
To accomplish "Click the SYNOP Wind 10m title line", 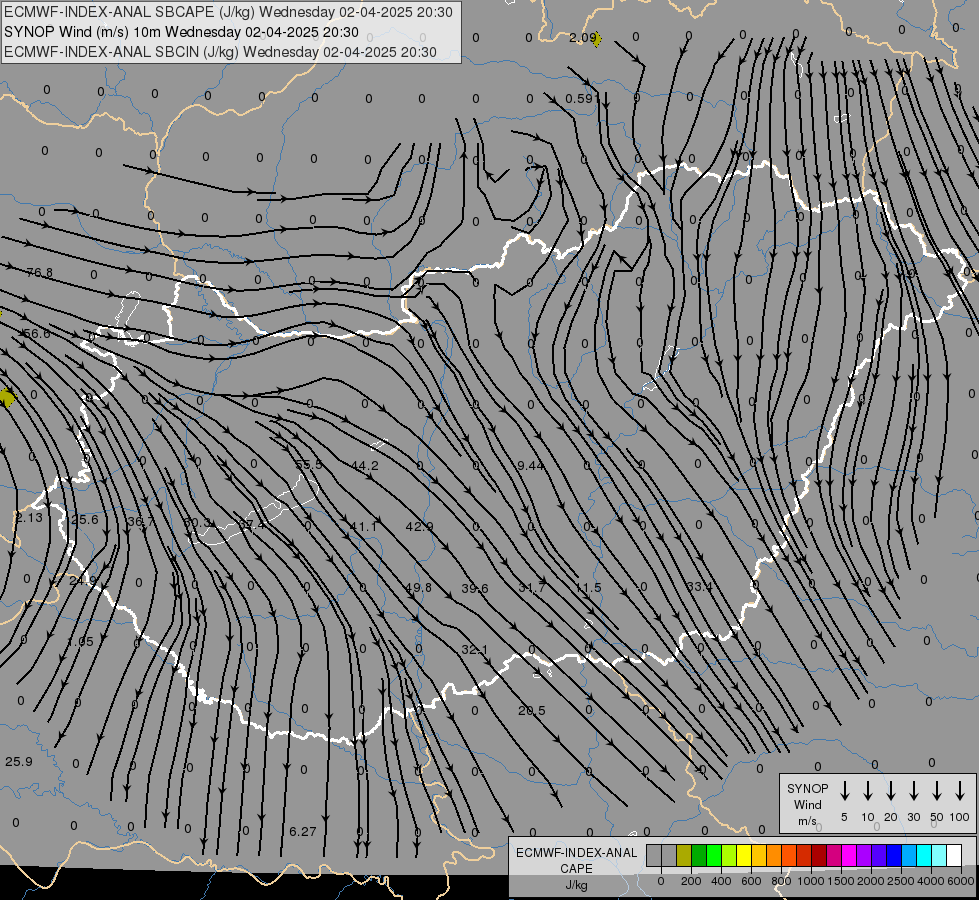I will click(x=181, y=32).
